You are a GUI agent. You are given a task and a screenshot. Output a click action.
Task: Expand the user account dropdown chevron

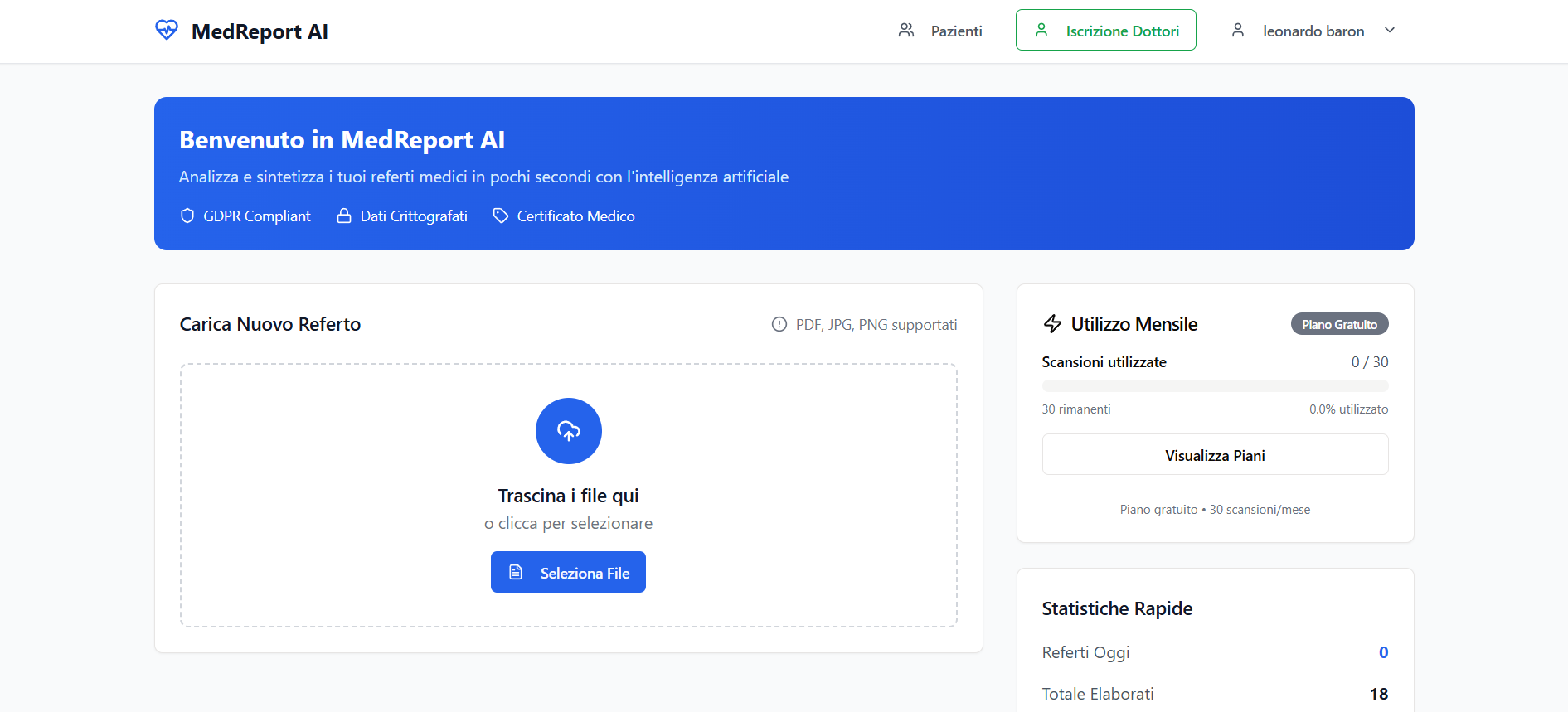pyautogui.click(x=1390, y=31)
